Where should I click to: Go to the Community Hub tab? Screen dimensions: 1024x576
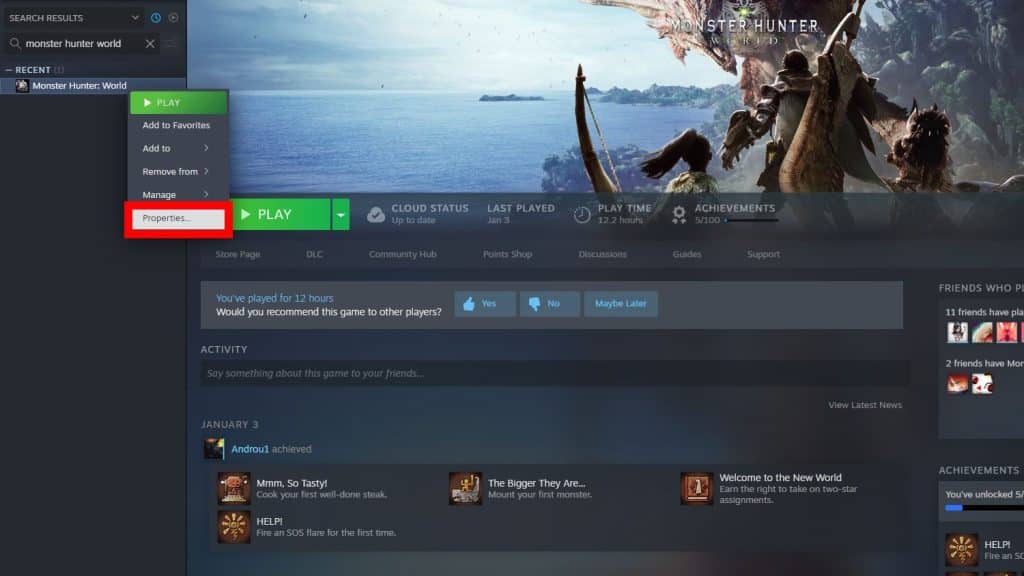tap(402, 254)
